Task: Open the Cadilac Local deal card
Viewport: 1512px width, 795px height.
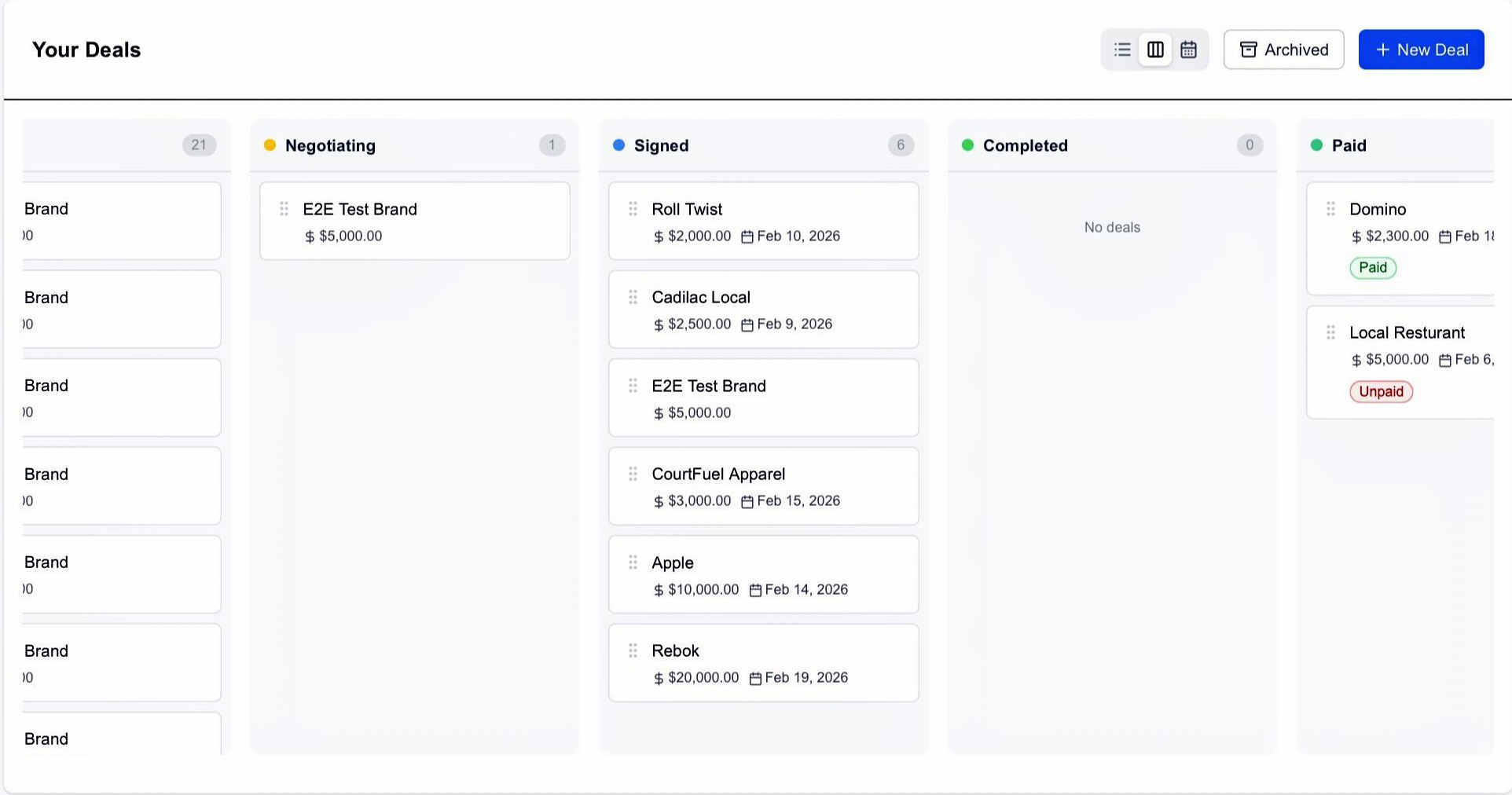Action: pyautogui.click(x=762, y=310)
